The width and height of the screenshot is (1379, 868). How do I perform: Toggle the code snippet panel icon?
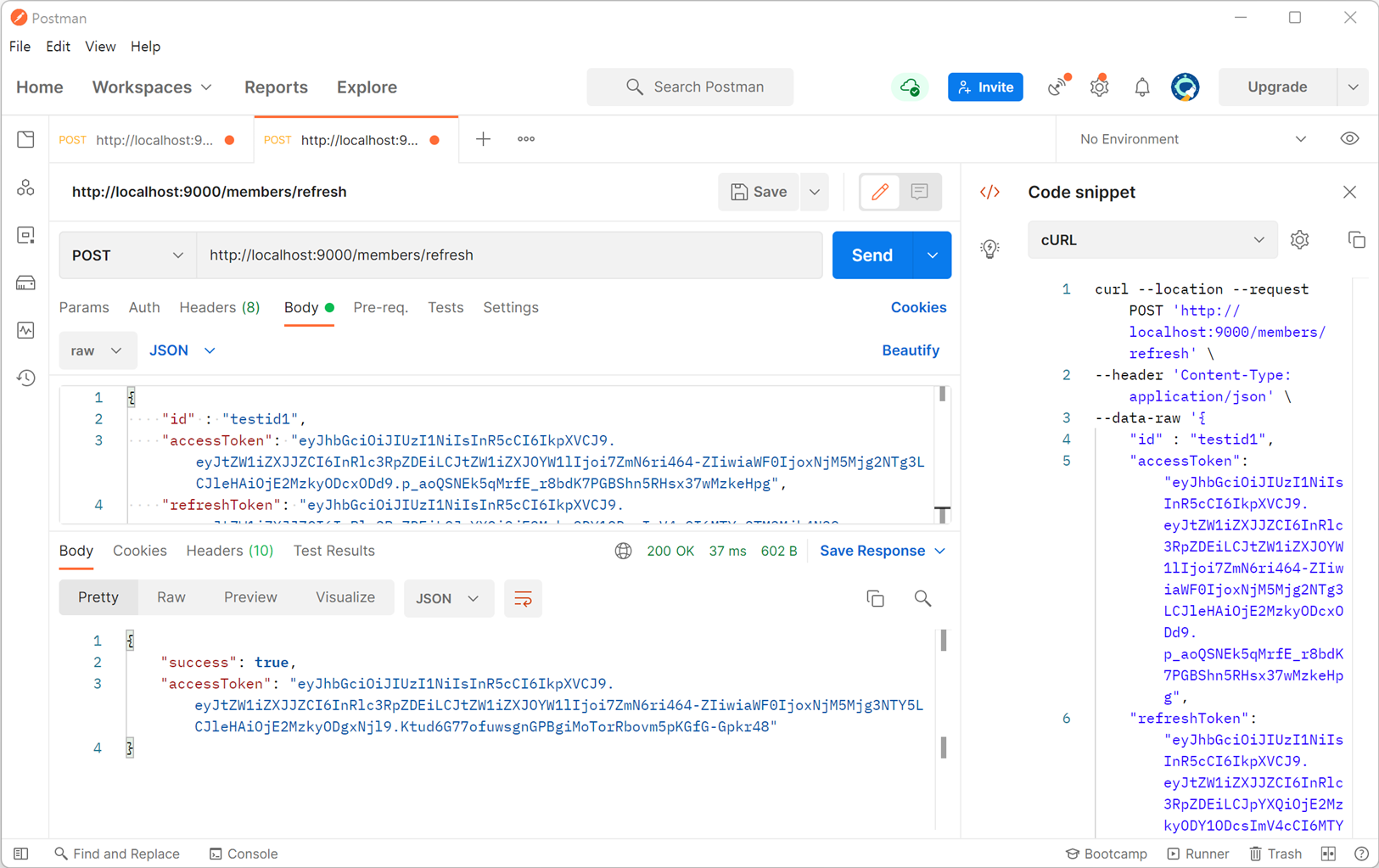989,192
